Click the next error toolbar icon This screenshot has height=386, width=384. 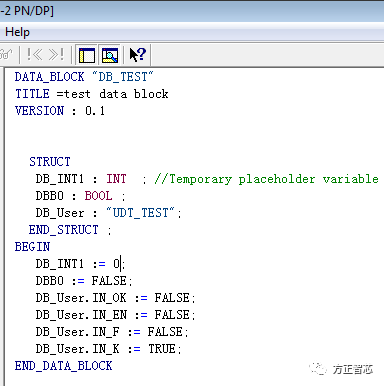56,55
